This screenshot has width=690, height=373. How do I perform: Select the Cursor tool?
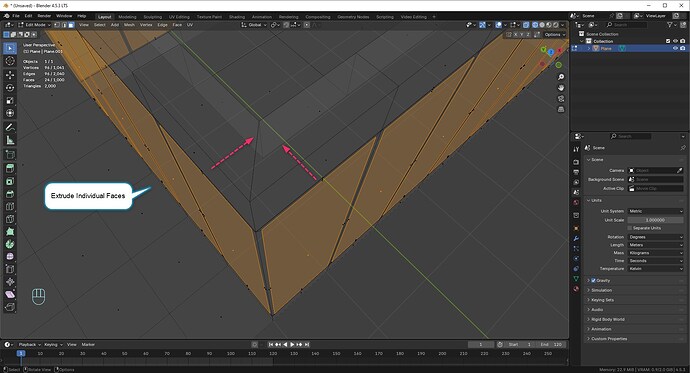10,61
